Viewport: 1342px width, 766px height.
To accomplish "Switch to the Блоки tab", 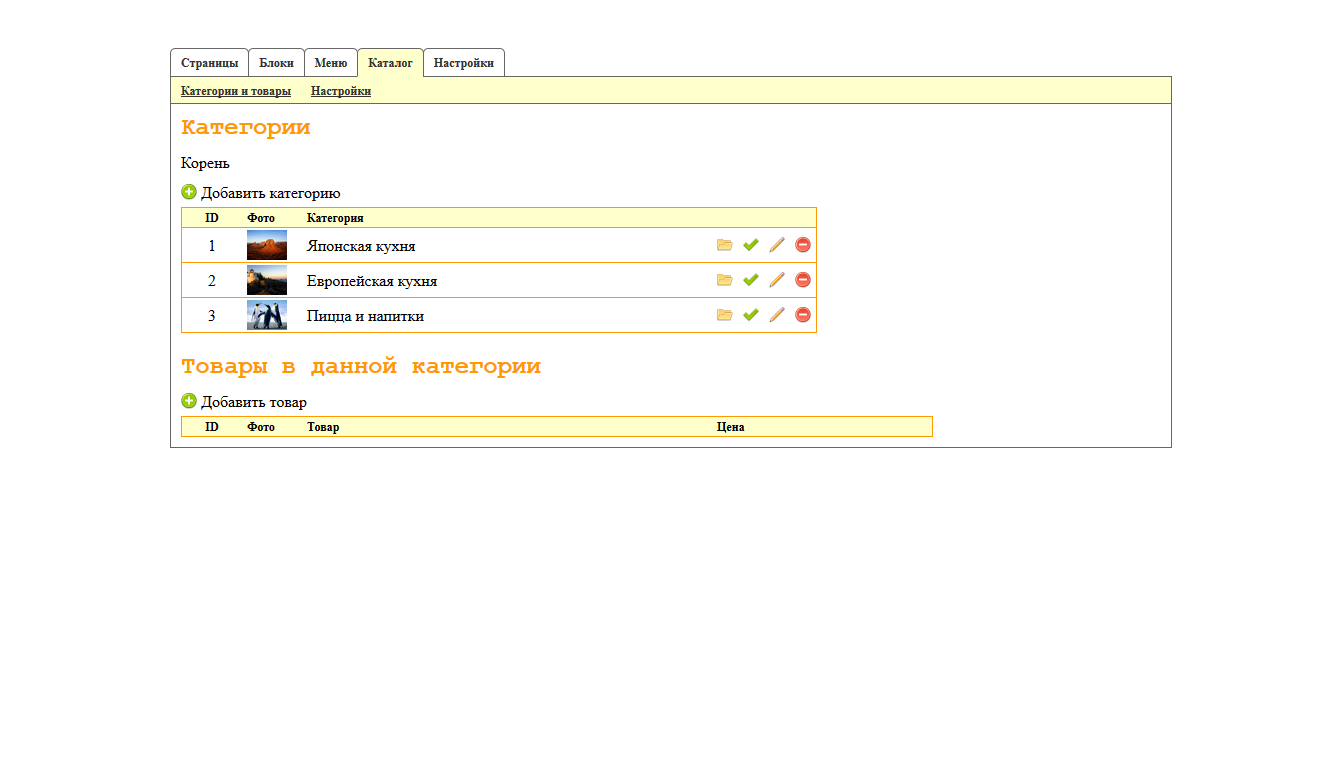I will click(x=276, y=63).
